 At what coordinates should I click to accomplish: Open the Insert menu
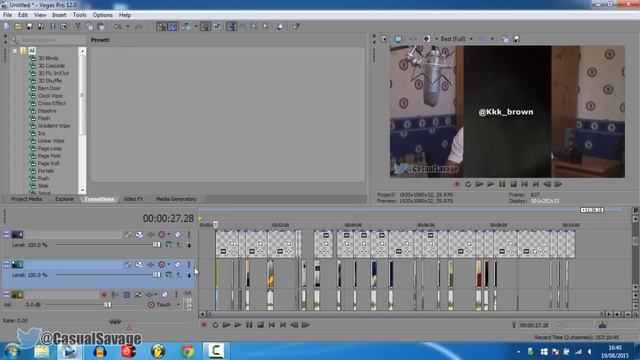(x=59, y=15)
